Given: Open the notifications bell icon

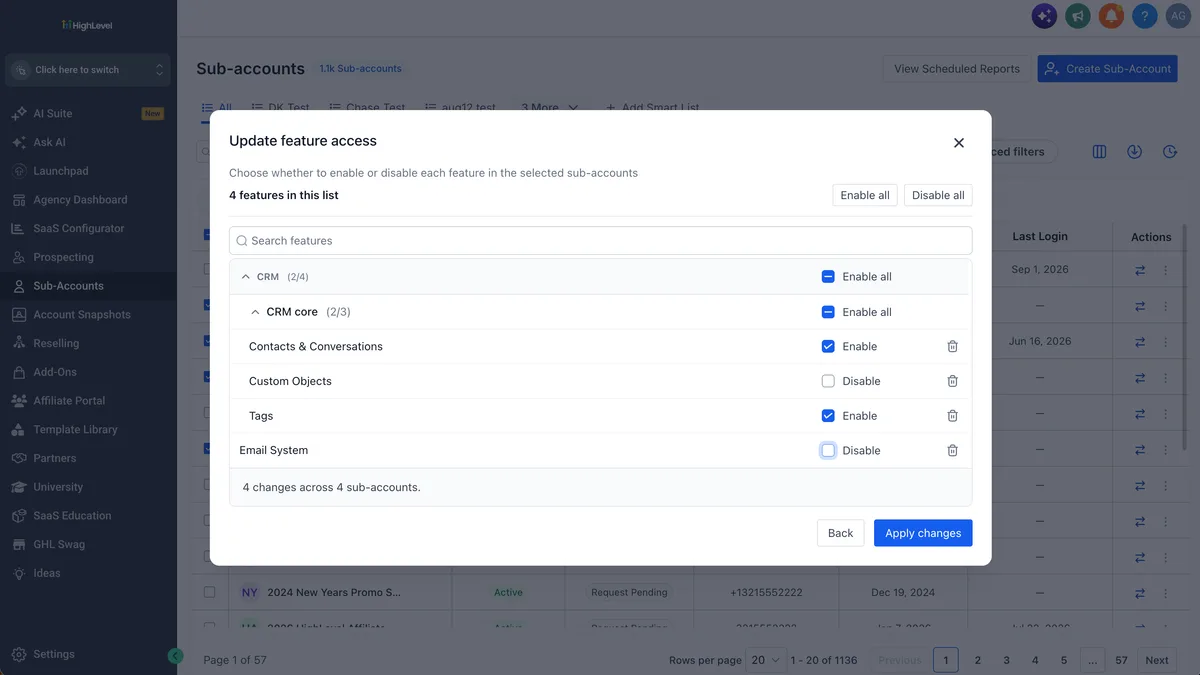Looking at the screenshot, I should 1111,16.
